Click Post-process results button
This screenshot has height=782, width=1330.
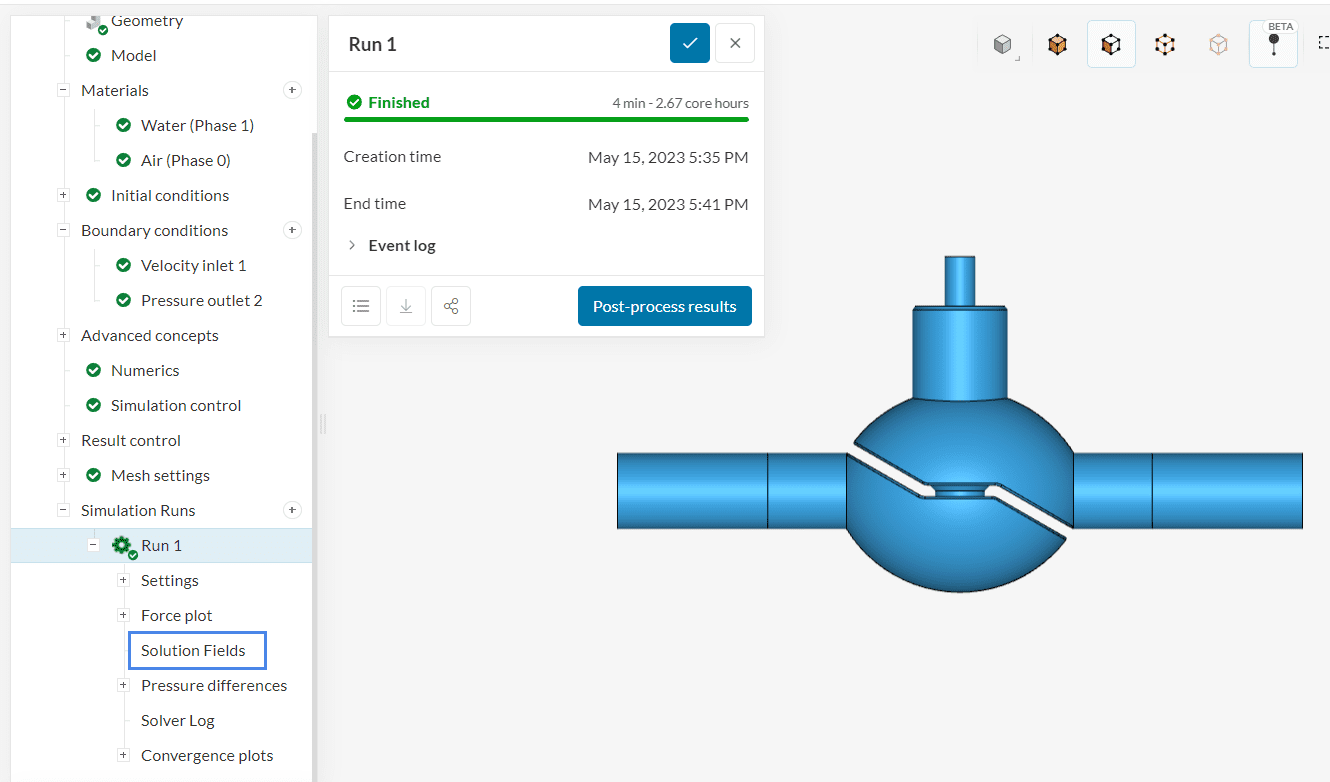pos(664,306)
